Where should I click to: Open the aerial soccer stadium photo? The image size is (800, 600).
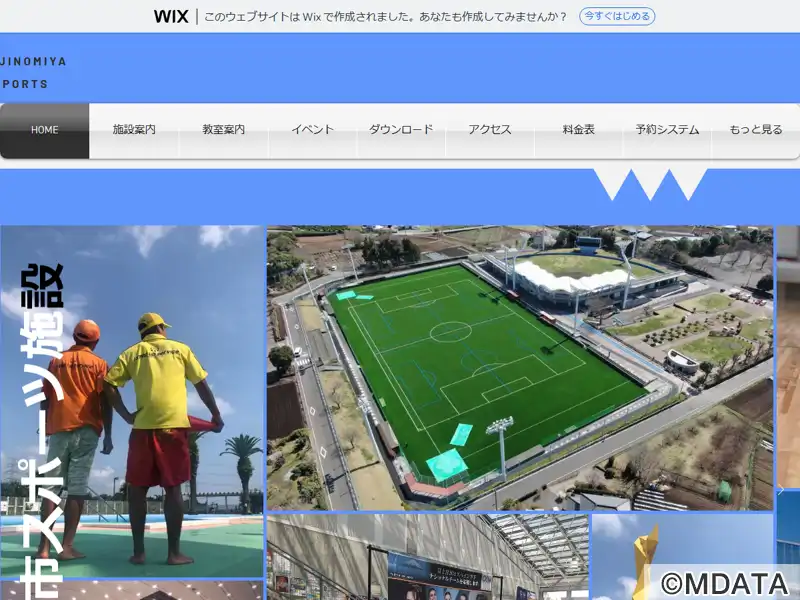click(520, 368)
